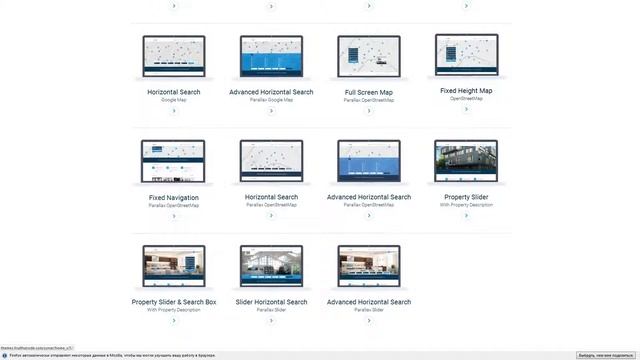Click arrow below Advanced Horizontal Search Parallax Google Map
The width and height of the screenshot is (640, 360).
[x=271, y=111]
